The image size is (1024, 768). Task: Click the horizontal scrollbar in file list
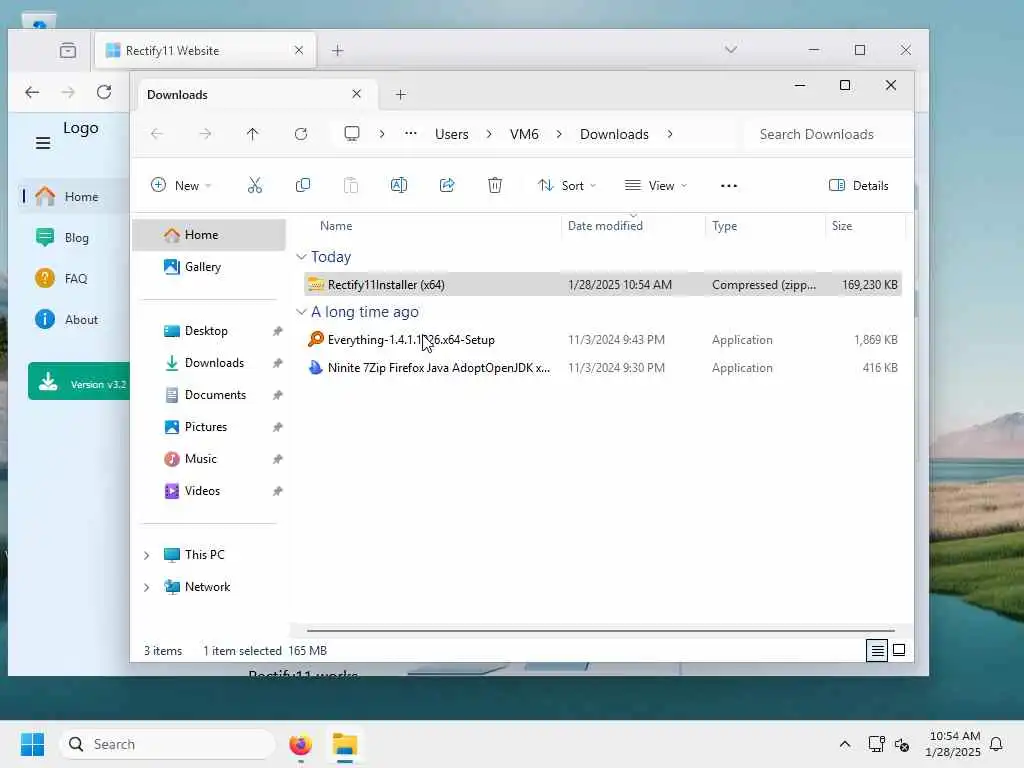pyautogui.click(x=601, y=631)
